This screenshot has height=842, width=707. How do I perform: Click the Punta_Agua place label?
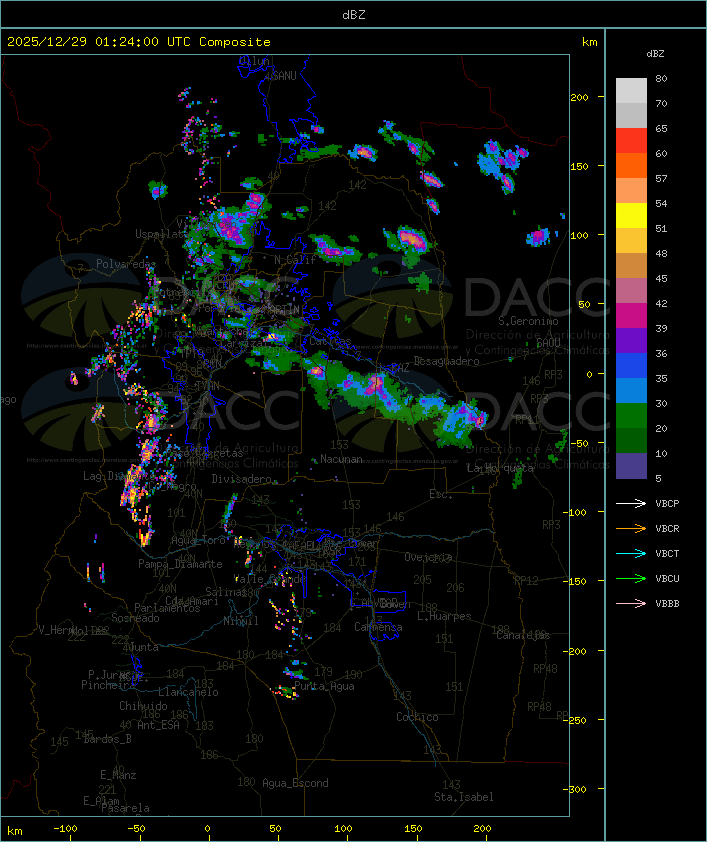[324, 686]
